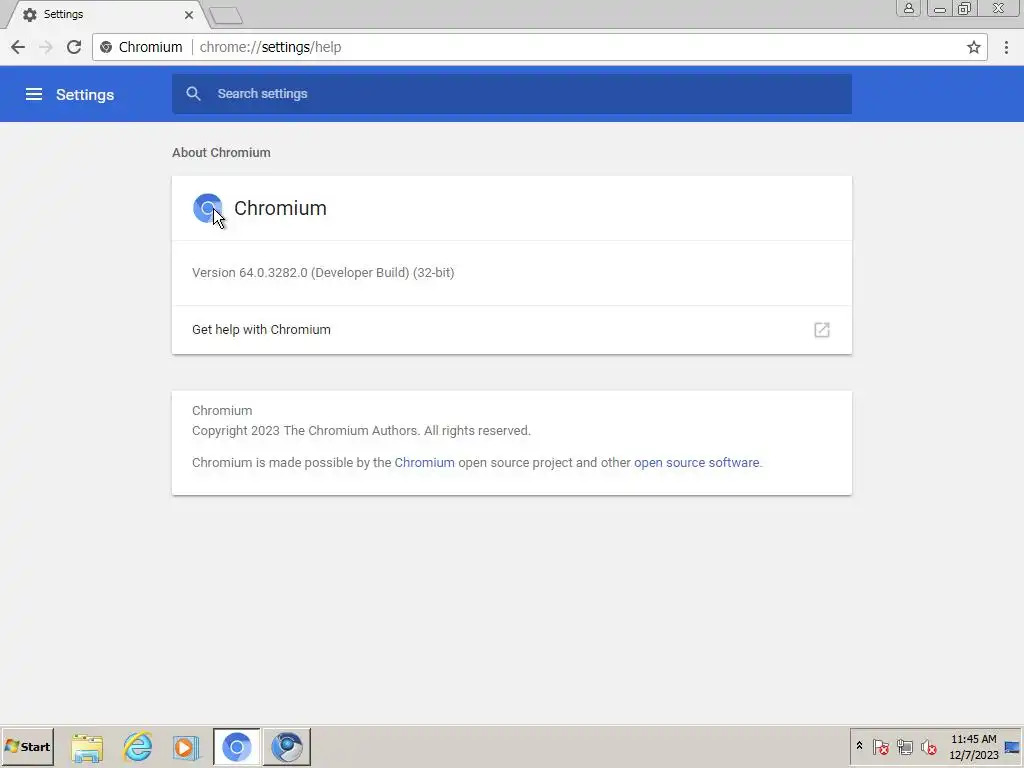
Task: Open File Explorer from the taskbar
Action: click(x=87, y=747)
